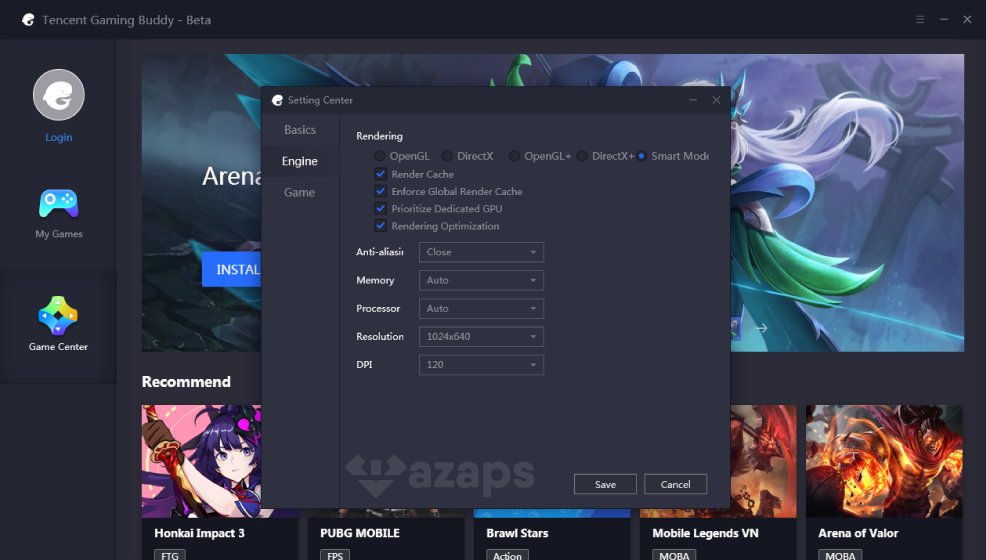Click the PUBG MOBILE title
Viewport: 986px width, 560px height.
[360, 533]
